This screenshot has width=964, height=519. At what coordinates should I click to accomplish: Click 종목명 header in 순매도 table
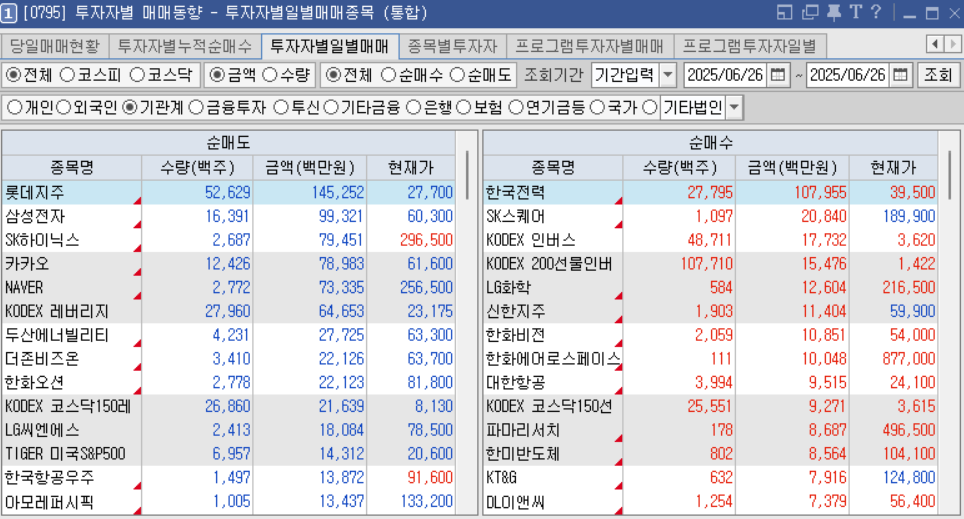pyautogui.click(x=72, y=167)
